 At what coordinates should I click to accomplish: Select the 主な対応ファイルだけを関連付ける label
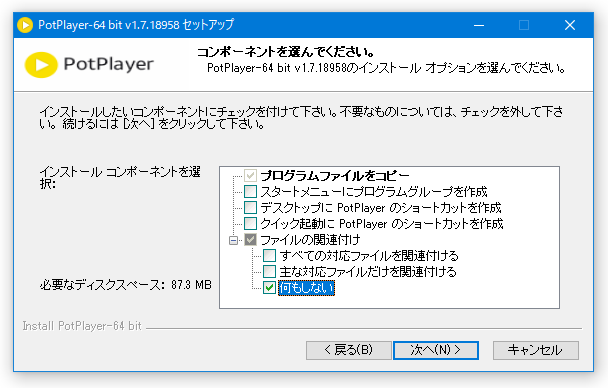pos(368,272)
